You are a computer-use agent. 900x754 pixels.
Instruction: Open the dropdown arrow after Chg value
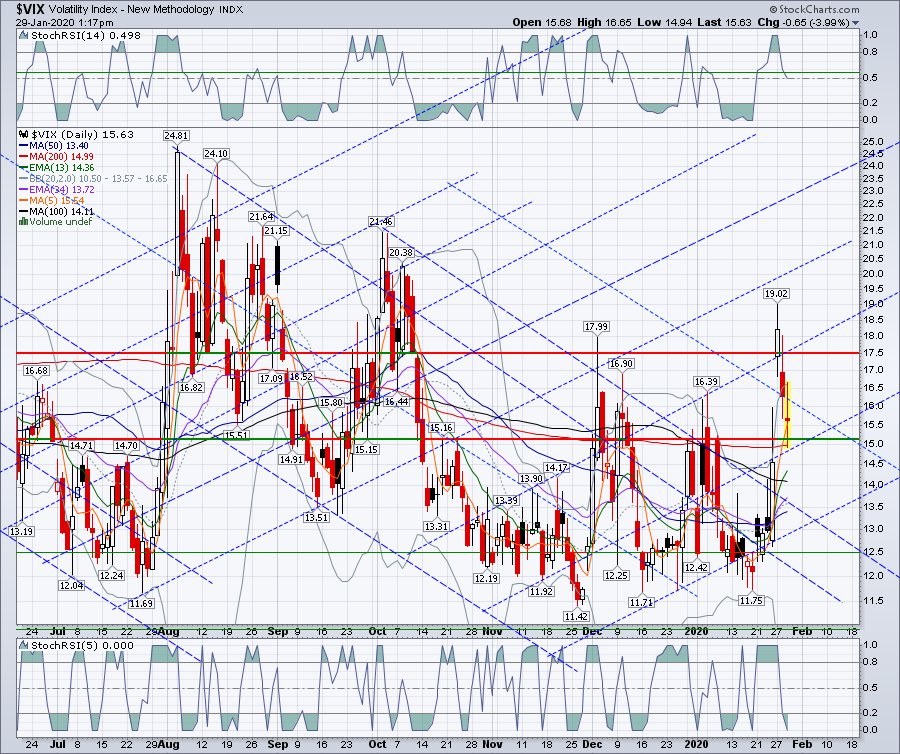pyautogui.click(x=856, y=24)
